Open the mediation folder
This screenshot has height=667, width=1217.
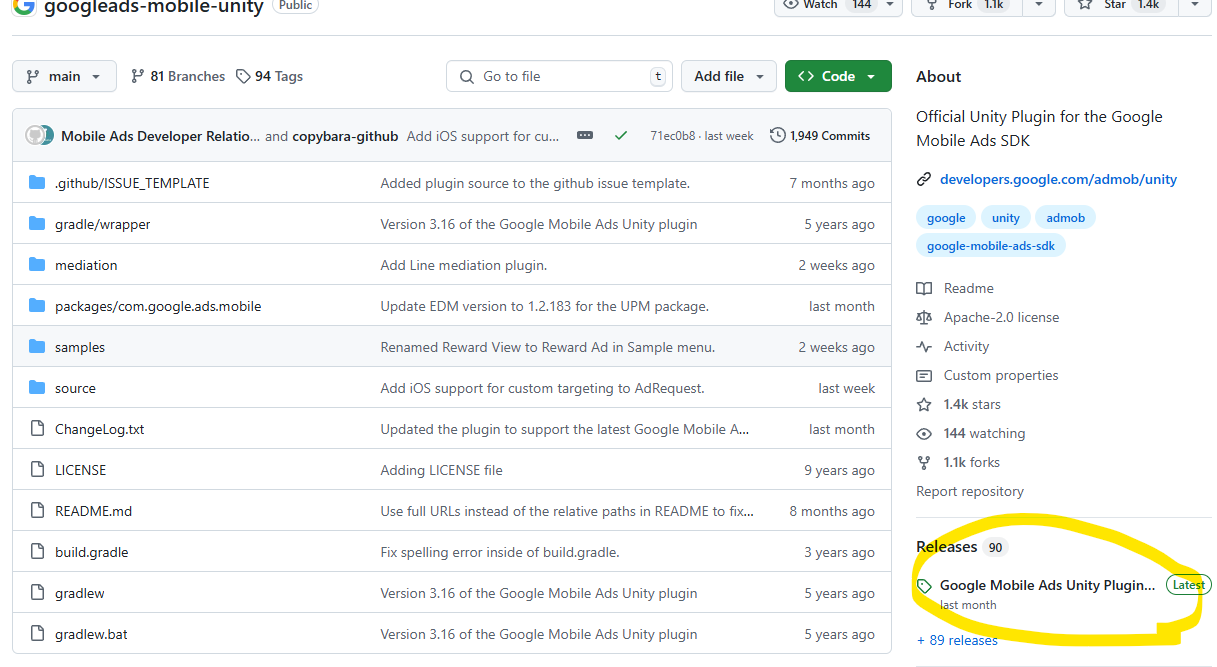[86, 265]
